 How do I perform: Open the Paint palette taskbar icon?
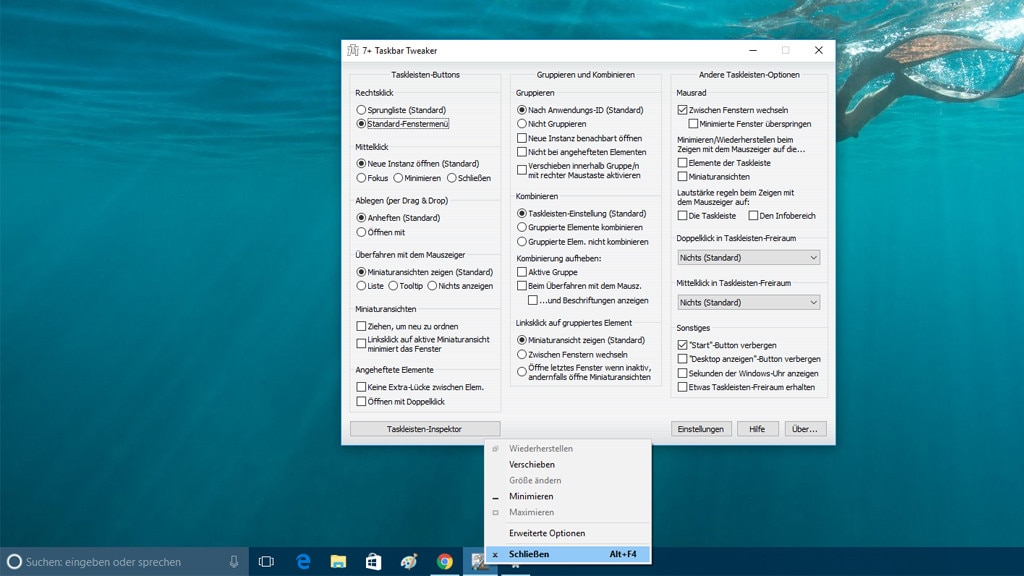coord(409,562)
